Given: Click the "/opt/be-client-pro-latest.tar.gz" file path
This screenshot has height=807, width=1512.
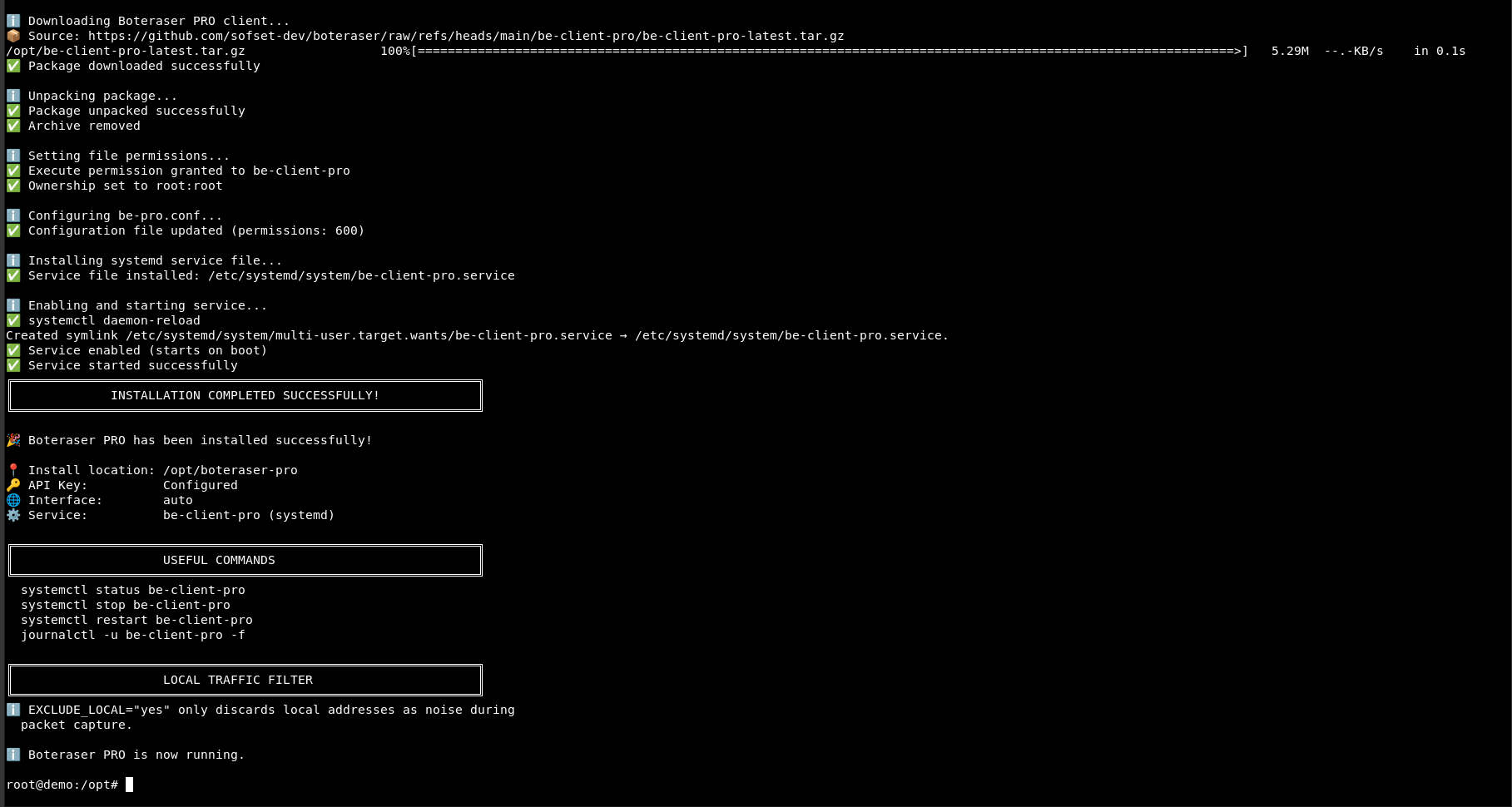Looking at the screenshot, I should 126,51.
